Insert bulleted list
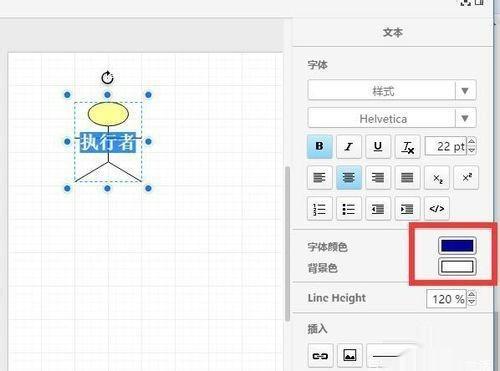 (349, 209)
